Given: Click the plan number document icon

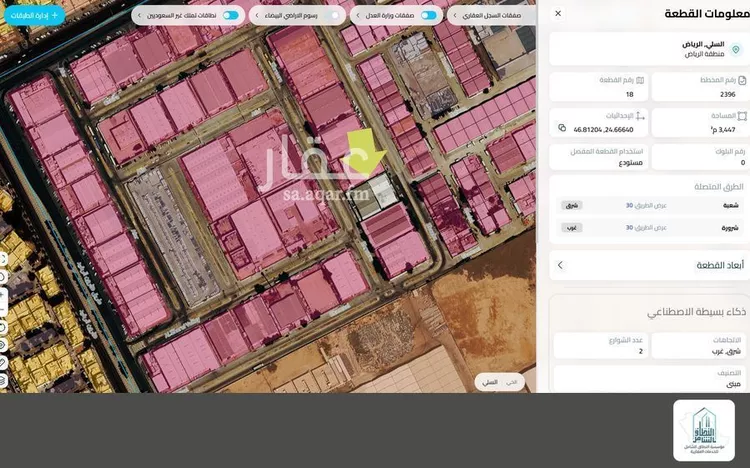Looking at the screenshot, I should (742, 80).
